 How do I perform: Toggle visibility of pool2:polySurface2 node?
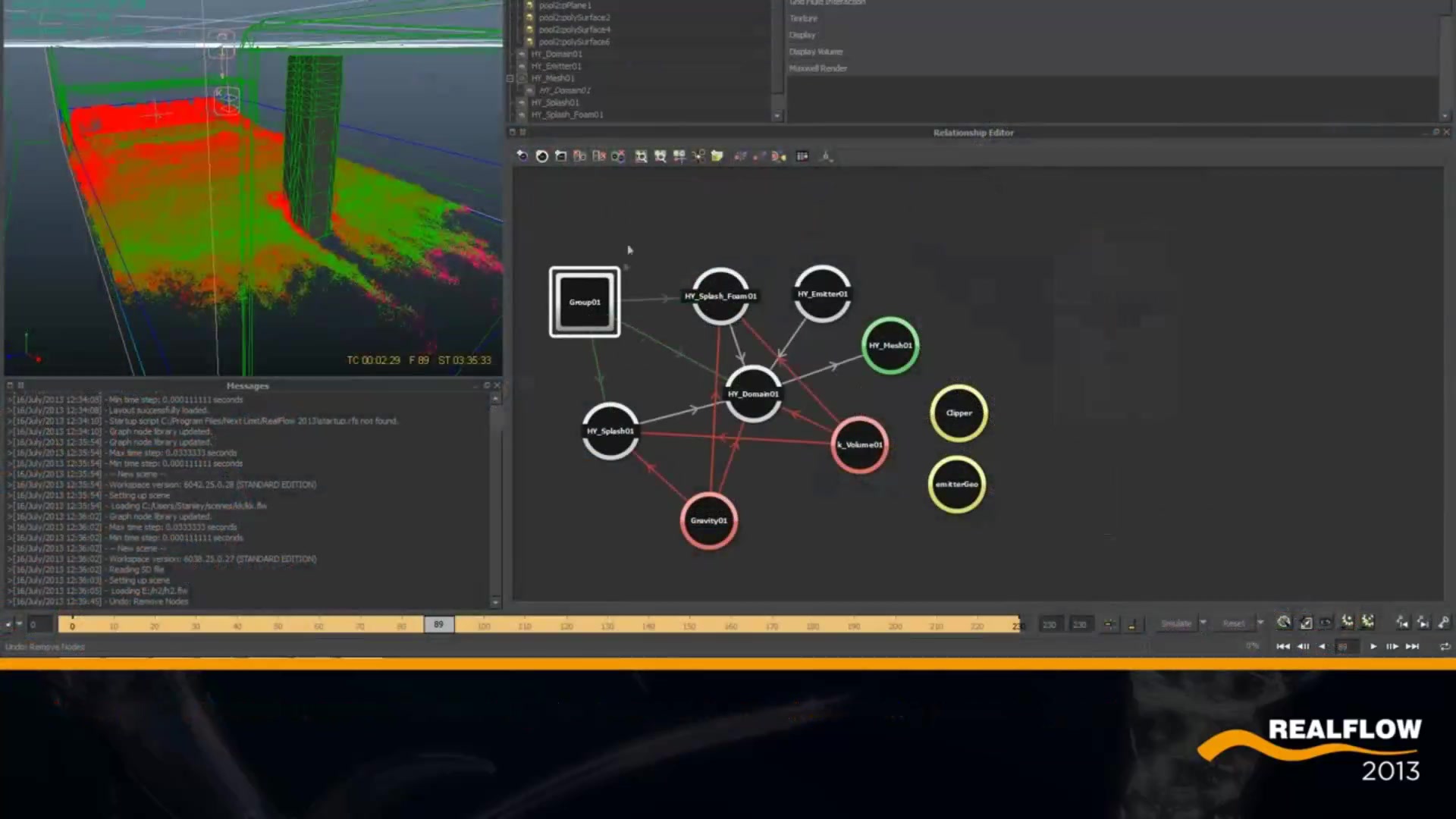pos(529,17)
